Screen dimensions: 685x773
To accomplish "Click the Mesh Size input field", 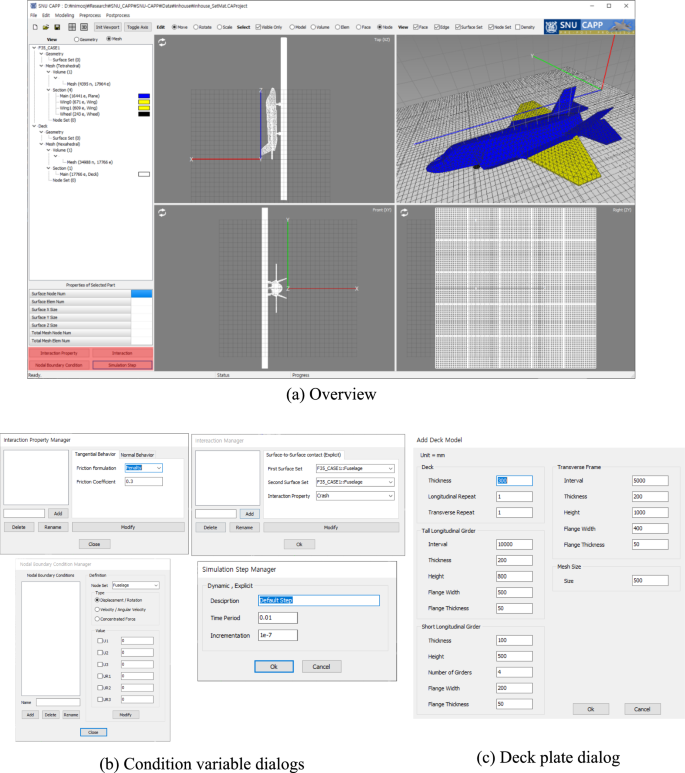I will (650, 581).
